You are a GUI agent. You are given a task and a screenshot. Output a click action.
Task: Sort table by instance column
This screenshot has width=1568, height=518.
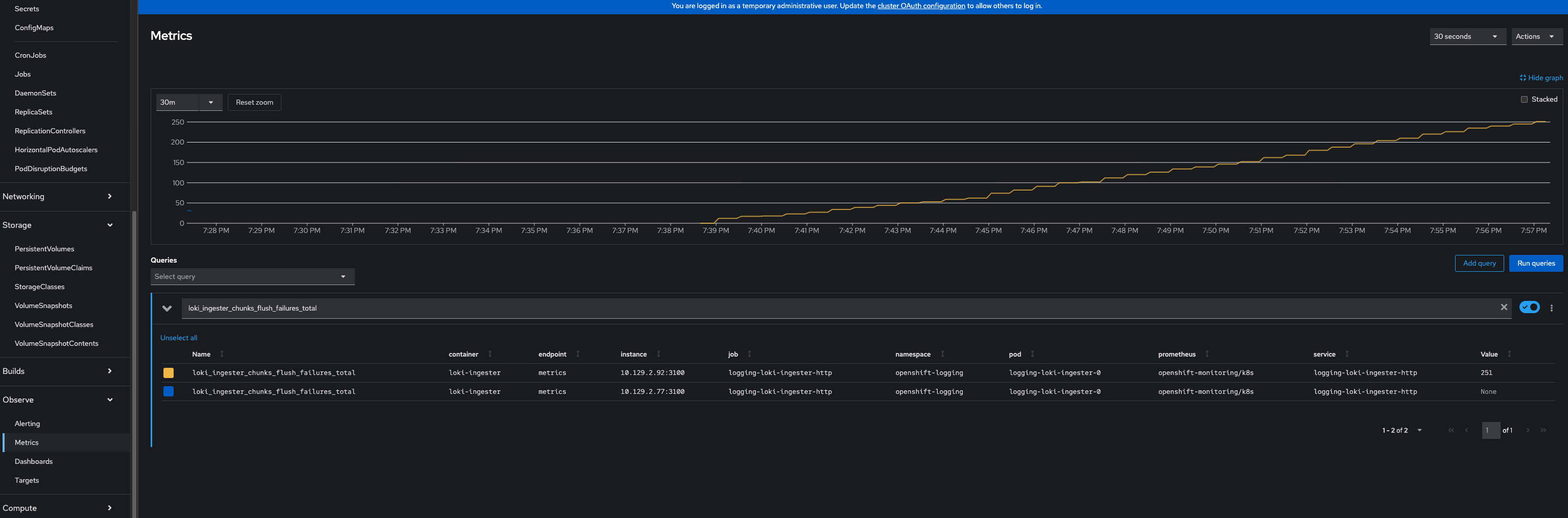(x=634, y=354)
